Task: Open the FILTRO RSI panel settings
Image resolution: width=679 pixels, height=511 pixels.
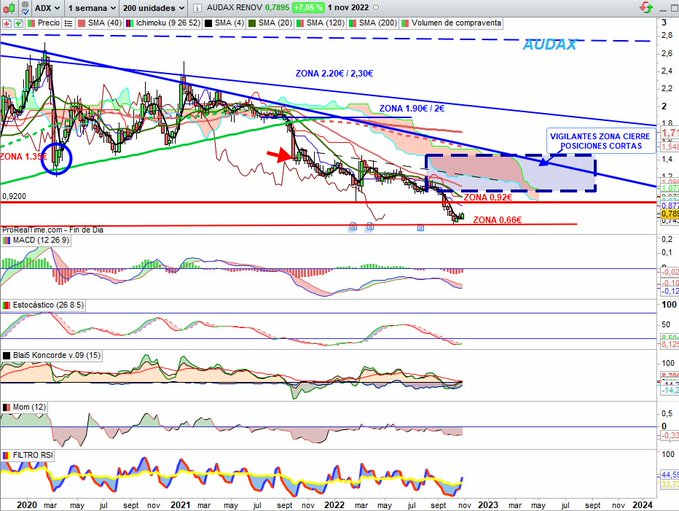Action: [33, 455]
